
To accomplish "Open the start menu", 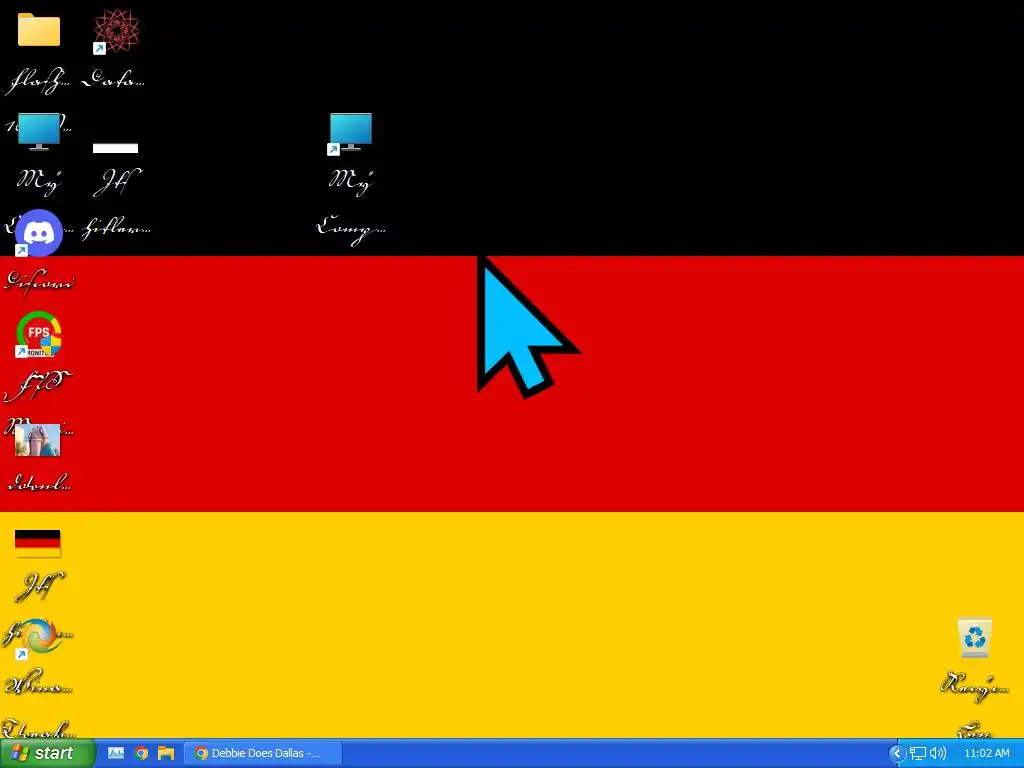I will coord(47,754).
